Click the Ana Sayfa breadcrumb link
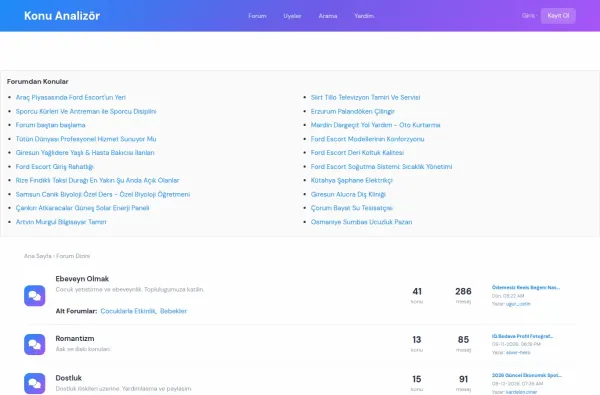 tap(38, 256)
